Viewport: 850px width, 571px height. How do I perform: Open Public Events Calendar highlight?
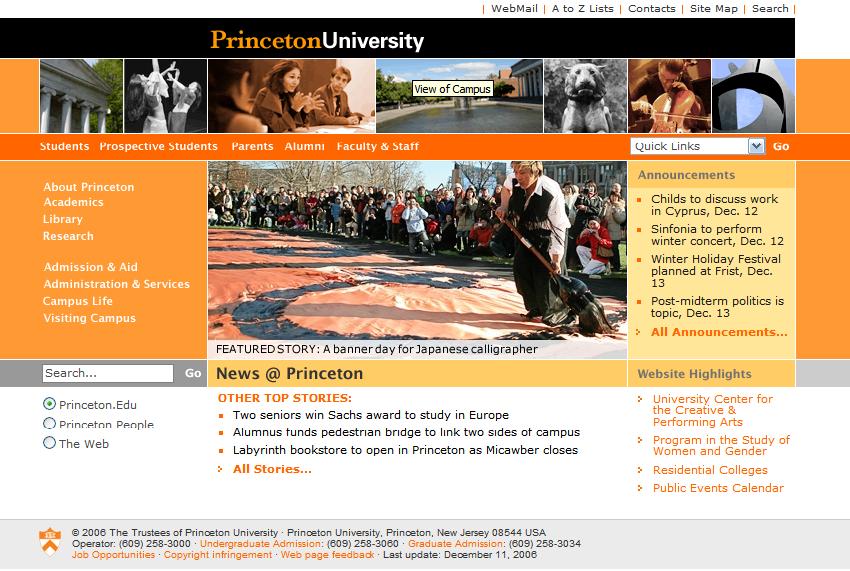[x=718, y=488]
